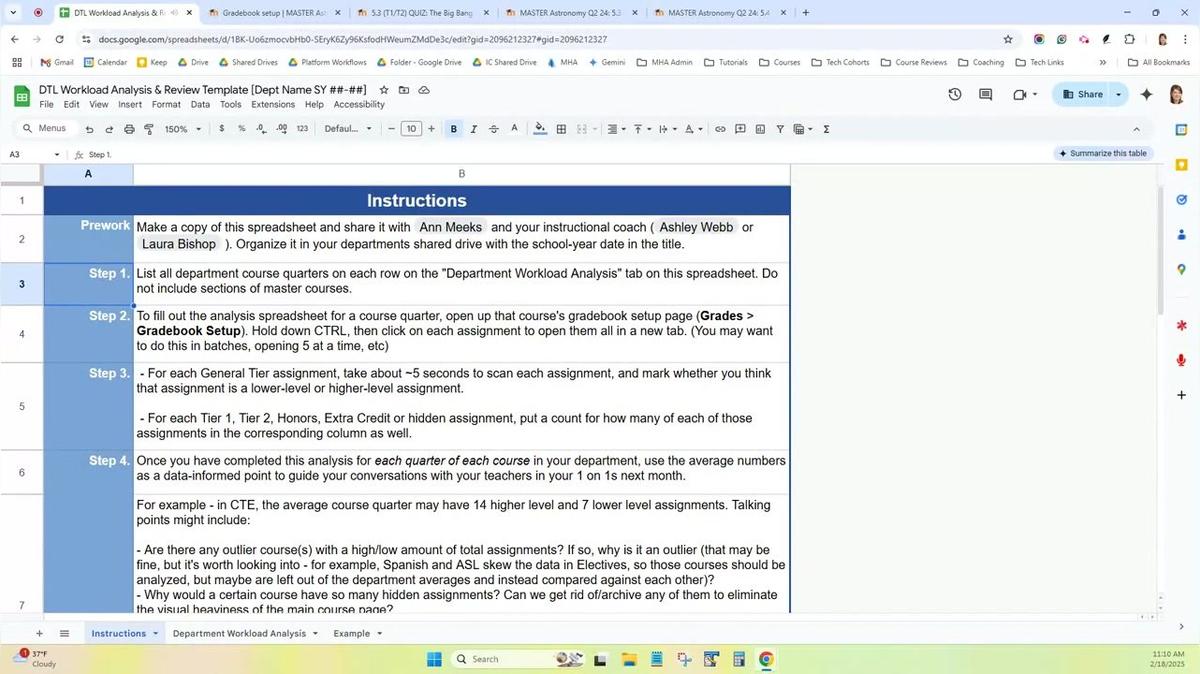Open the Extensions menu
1200x674 pixels.
(273, 104)
